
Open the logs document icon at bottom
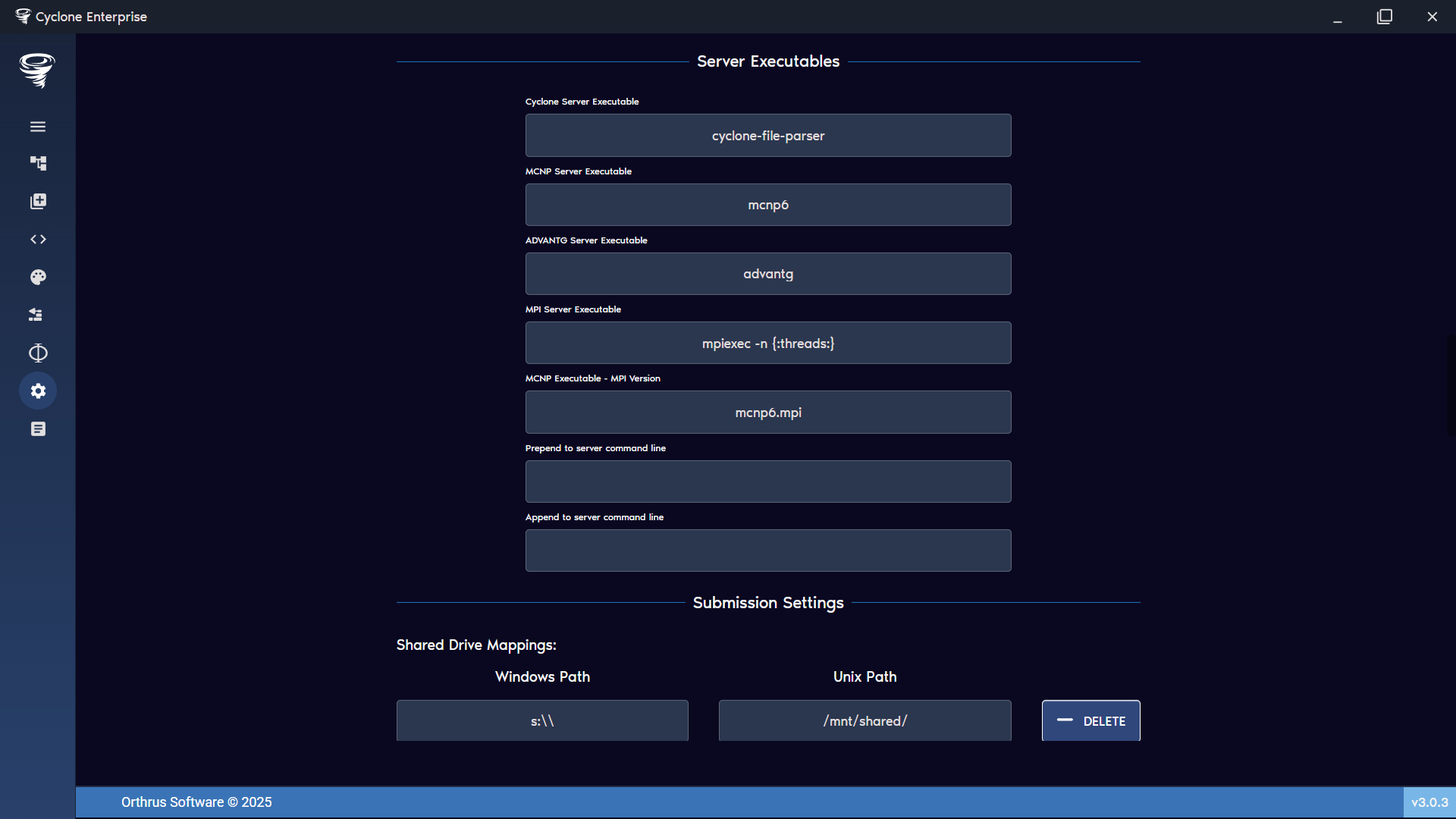(37, 428)
